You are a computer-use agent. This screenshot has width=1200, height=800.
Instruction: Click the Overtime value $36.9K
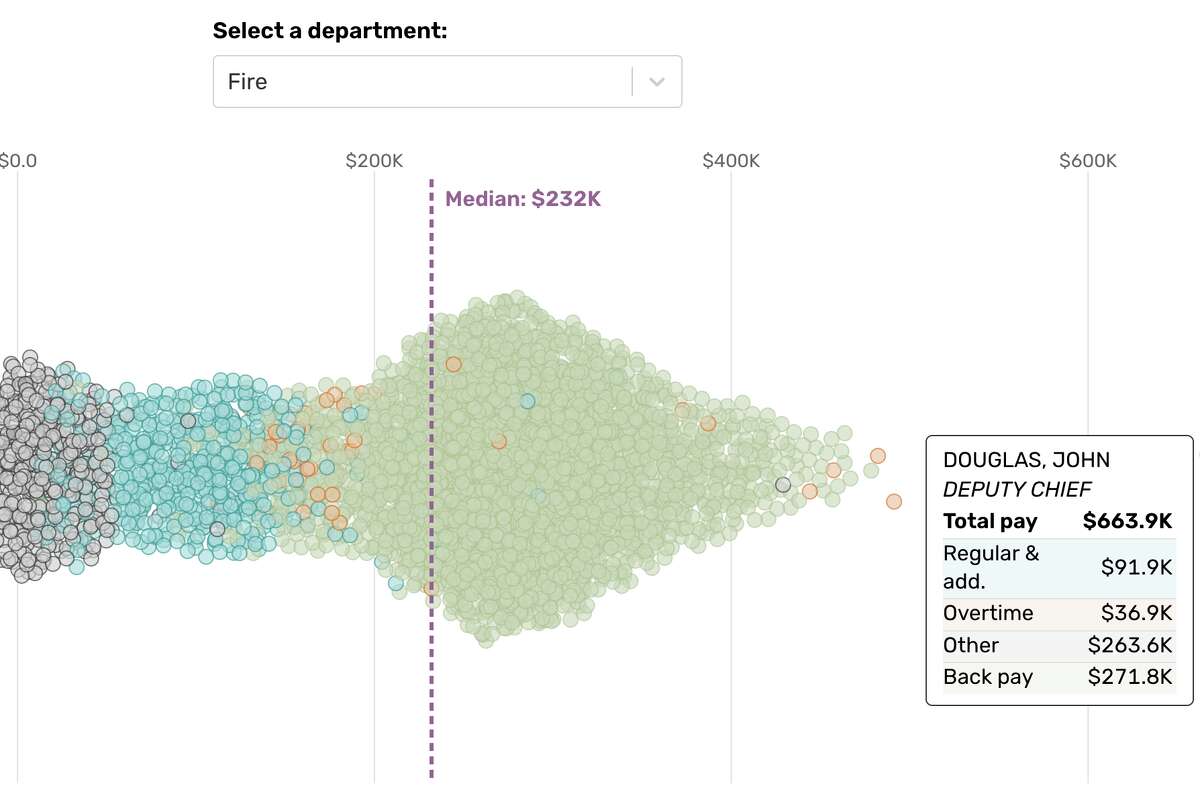[1137, 613]
